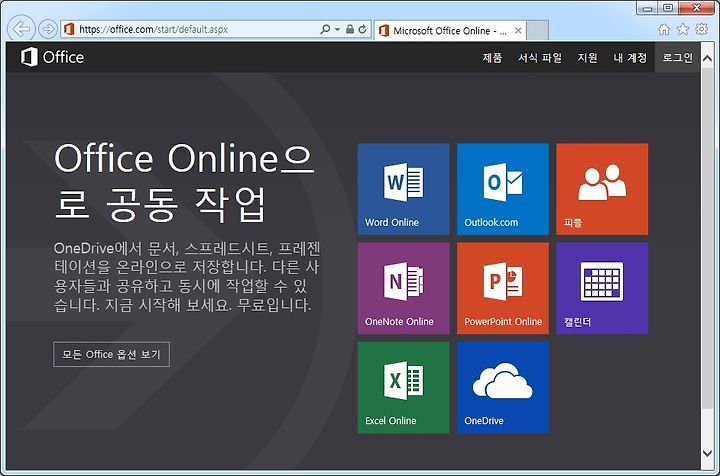Open the Word Online tile

click(x=403, y=189)
